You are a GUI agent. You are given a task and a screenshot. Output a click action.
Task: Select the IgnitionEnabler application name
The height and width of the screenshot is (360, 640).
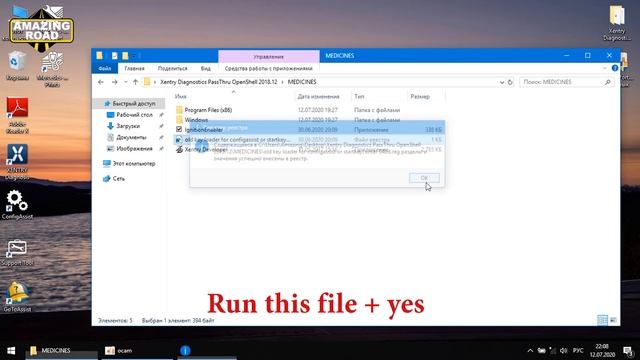[204, 129]
